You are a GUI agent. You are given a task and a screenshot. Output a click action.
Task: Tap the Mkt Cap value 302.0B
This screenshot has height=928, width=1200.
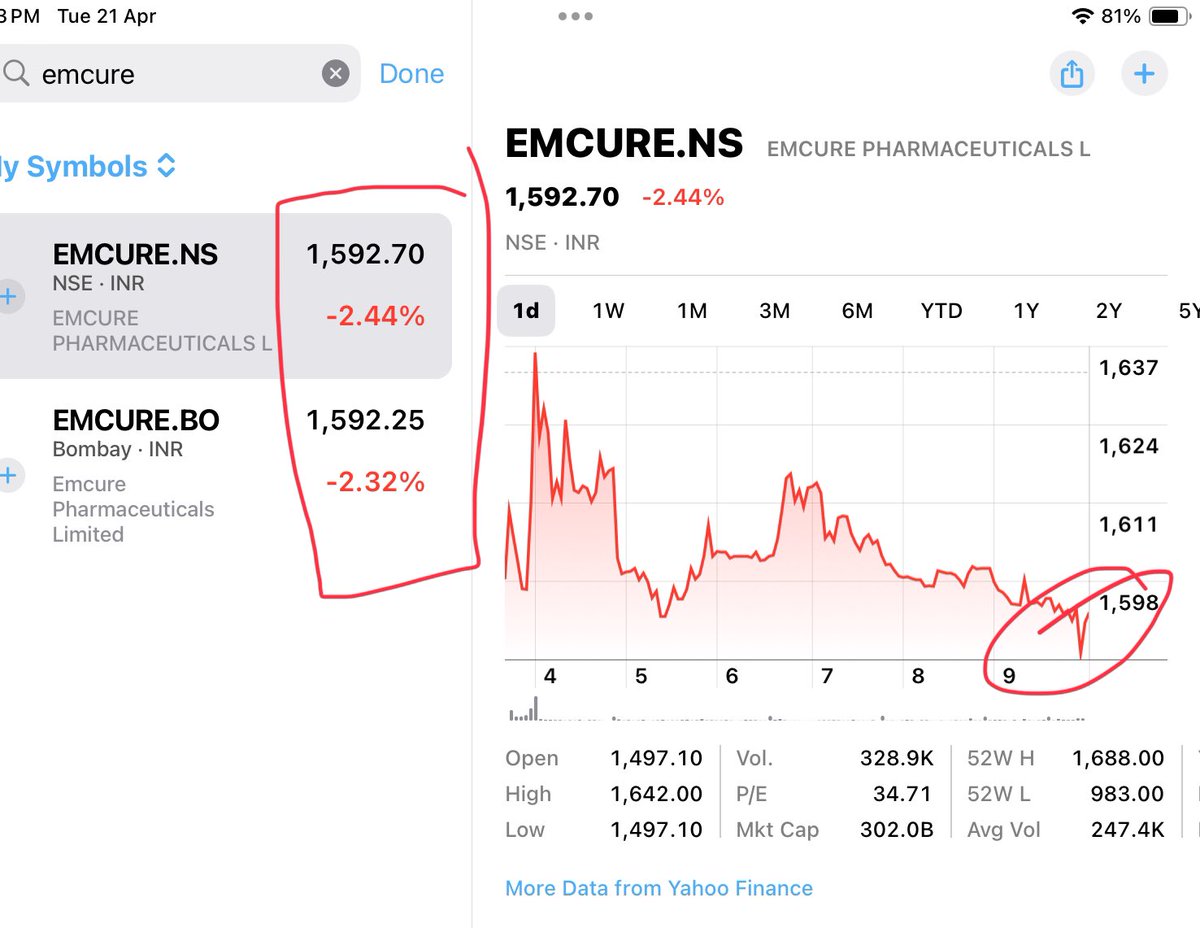(896, 830)
